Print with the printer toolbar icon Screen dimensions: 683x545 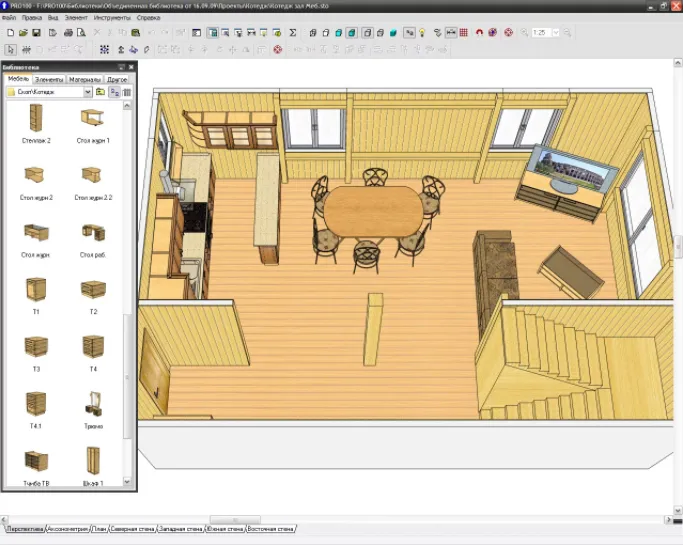point(68,33)
